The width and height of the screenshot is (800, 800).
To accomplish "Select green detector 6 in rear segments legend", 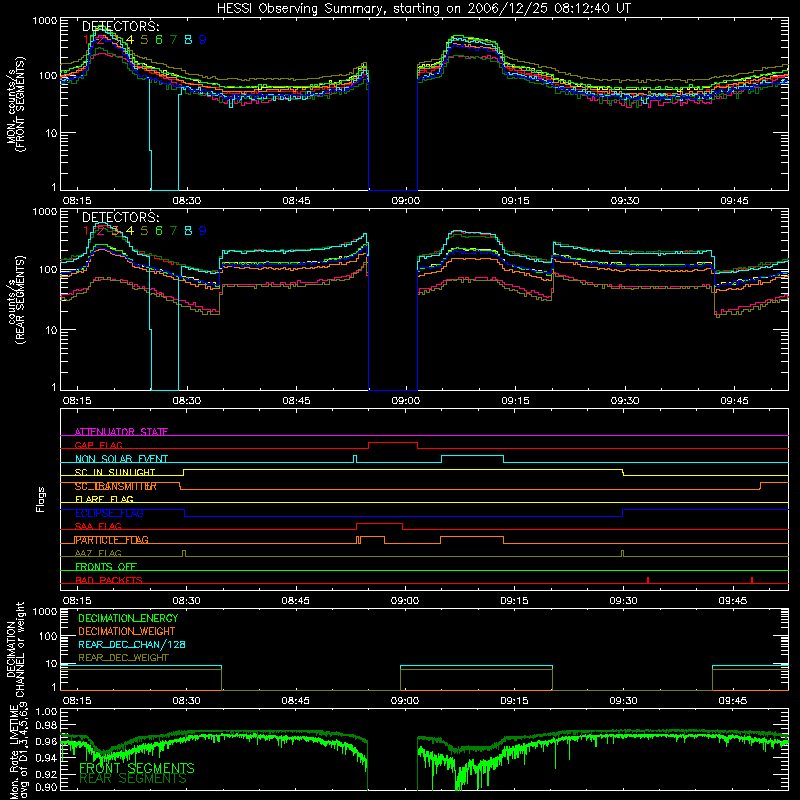I will tap(159, 231).
